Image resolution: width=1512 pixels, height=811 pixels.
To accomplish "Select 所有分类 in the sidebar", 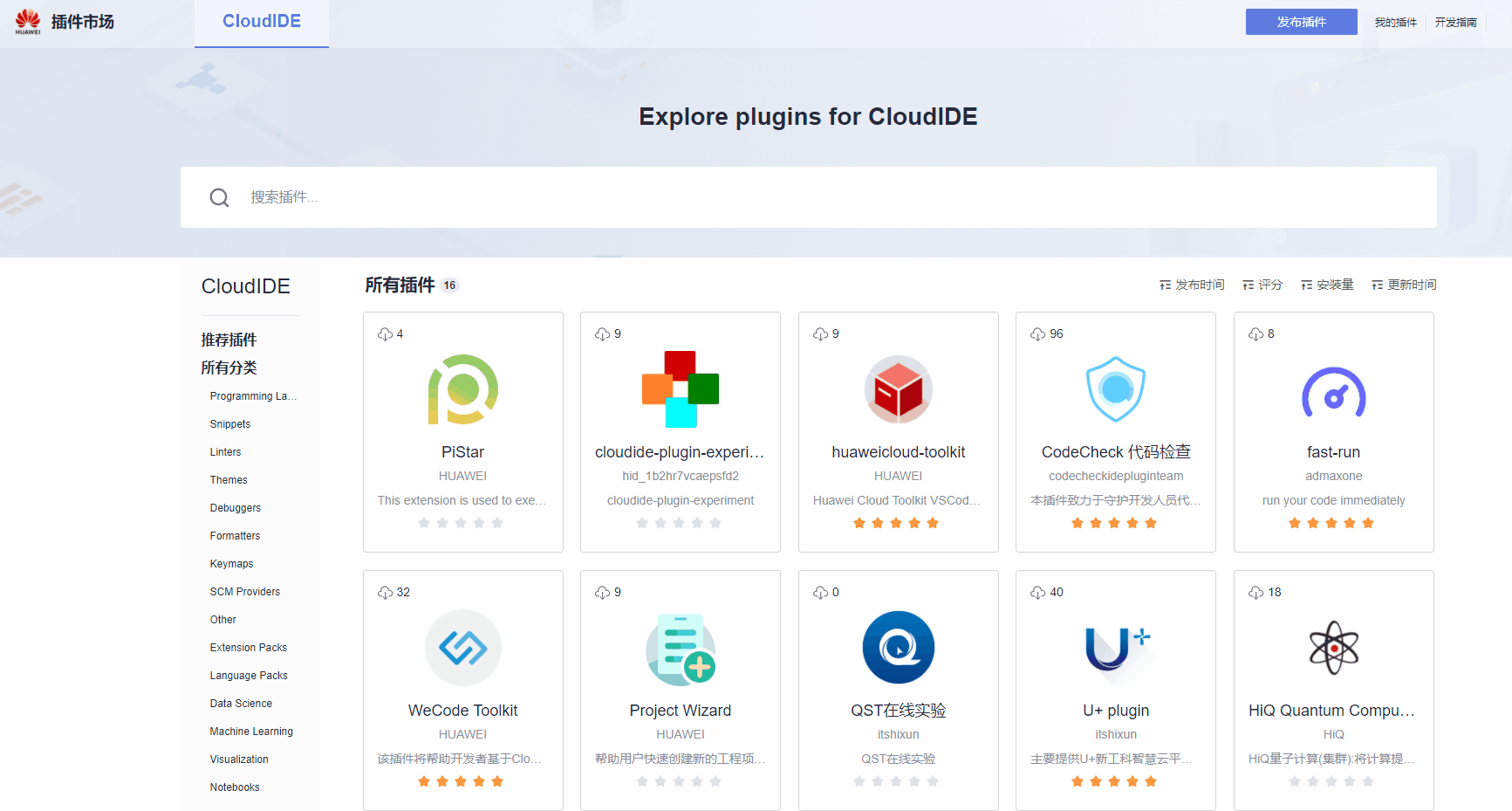I will coord(229,368).
